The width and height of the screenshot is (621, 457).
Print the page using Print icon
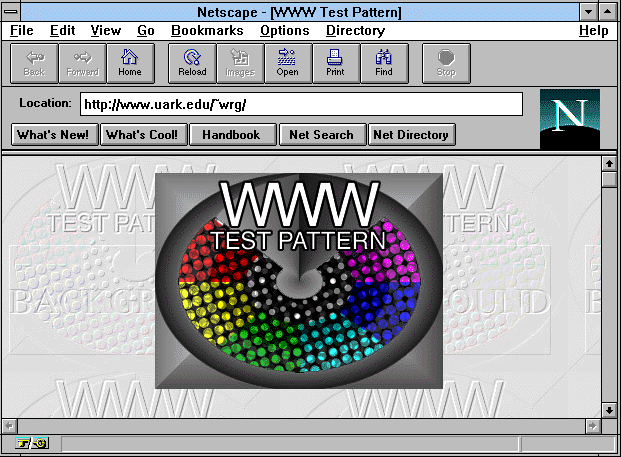(336, 62)
